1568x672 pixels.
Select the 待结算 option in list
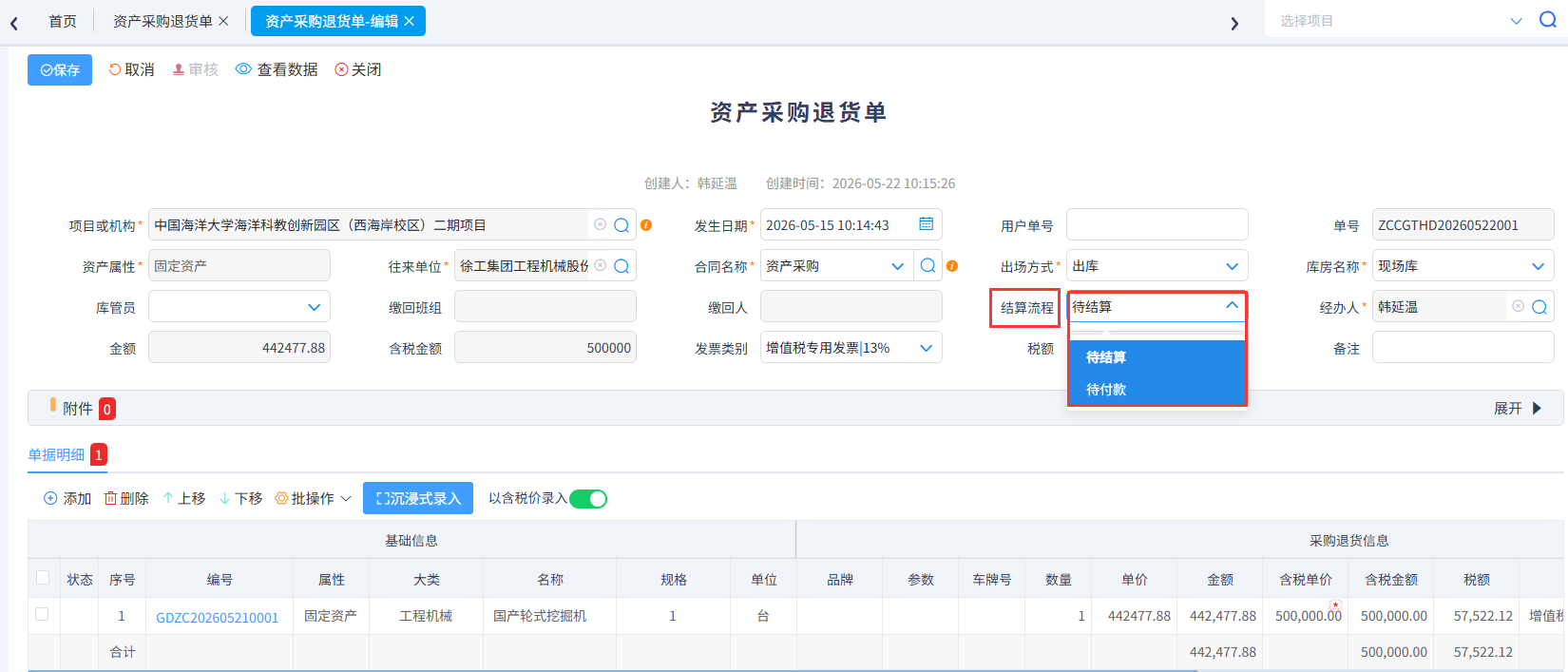[1157, 357]
